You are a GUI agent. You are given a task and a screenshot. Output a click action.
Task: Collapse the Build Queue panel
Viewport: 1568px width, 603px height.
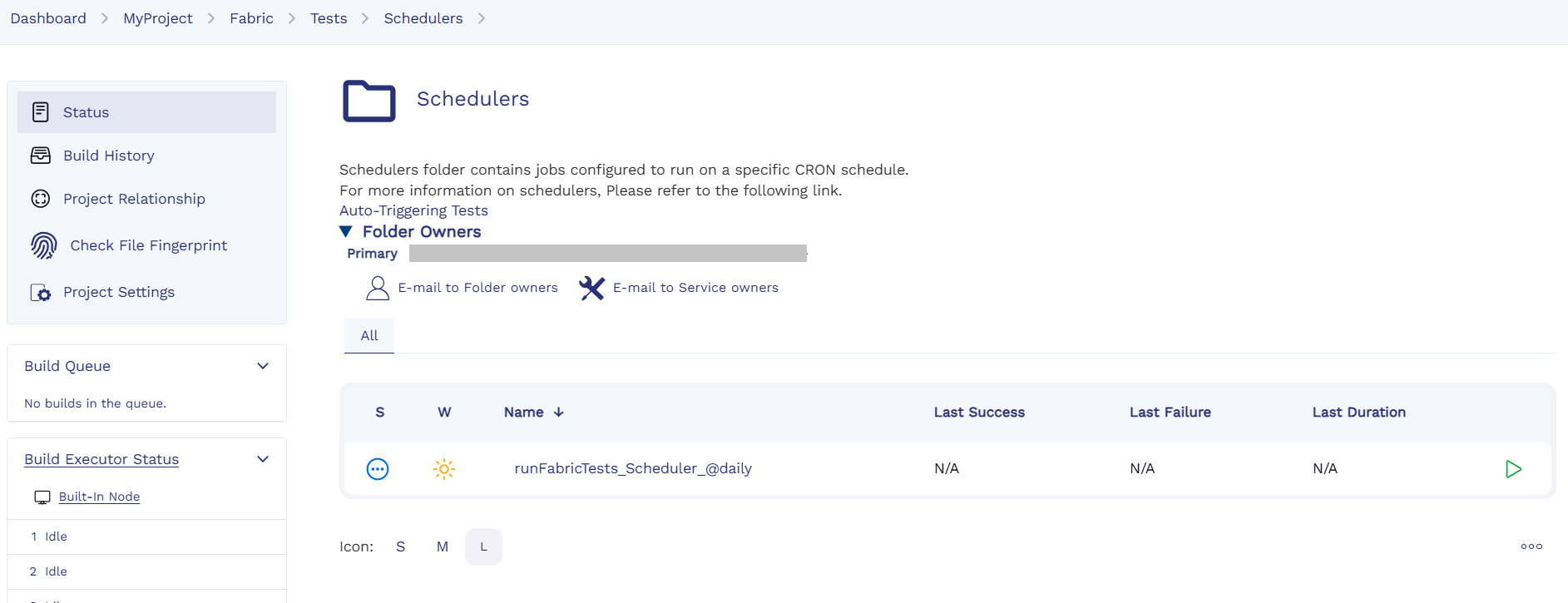point(263,366)
